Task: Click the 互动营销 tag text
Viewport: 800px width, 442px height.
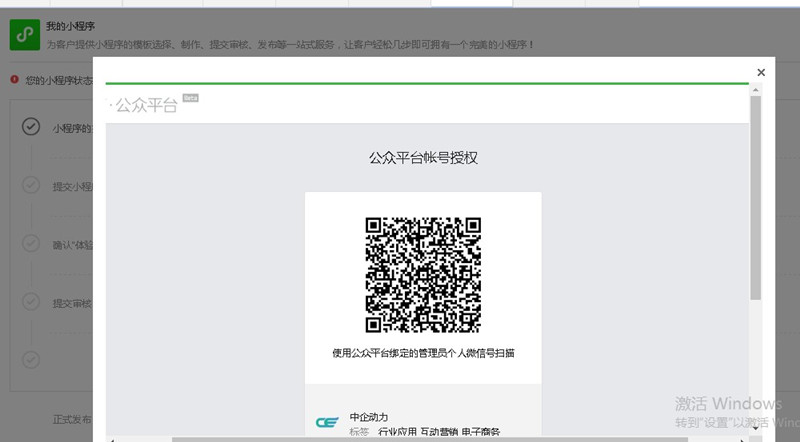Action: click(439, 433)
